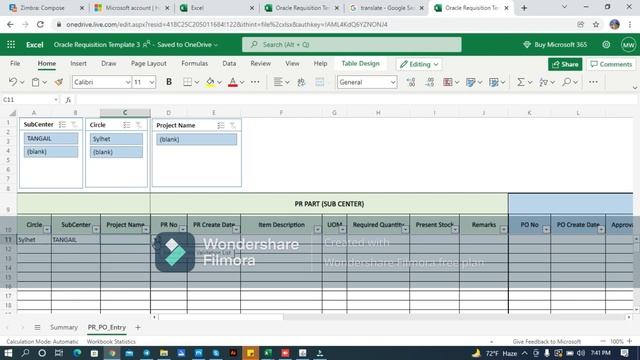The image size is (640, 360).
Task: Open the General number format dropdown
Action: pos(393,82)
